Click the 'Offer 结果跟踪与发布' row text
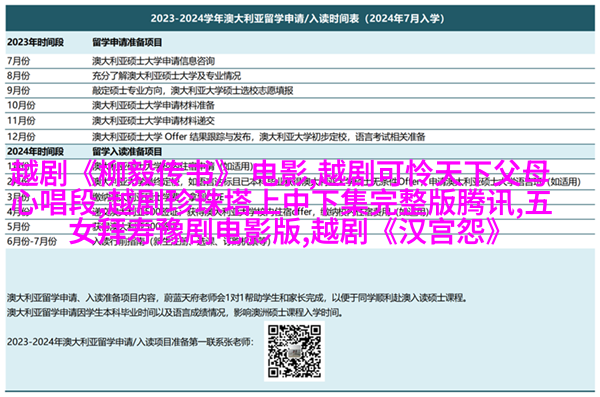This screenshot has width=600, height=397. (259, 137)
